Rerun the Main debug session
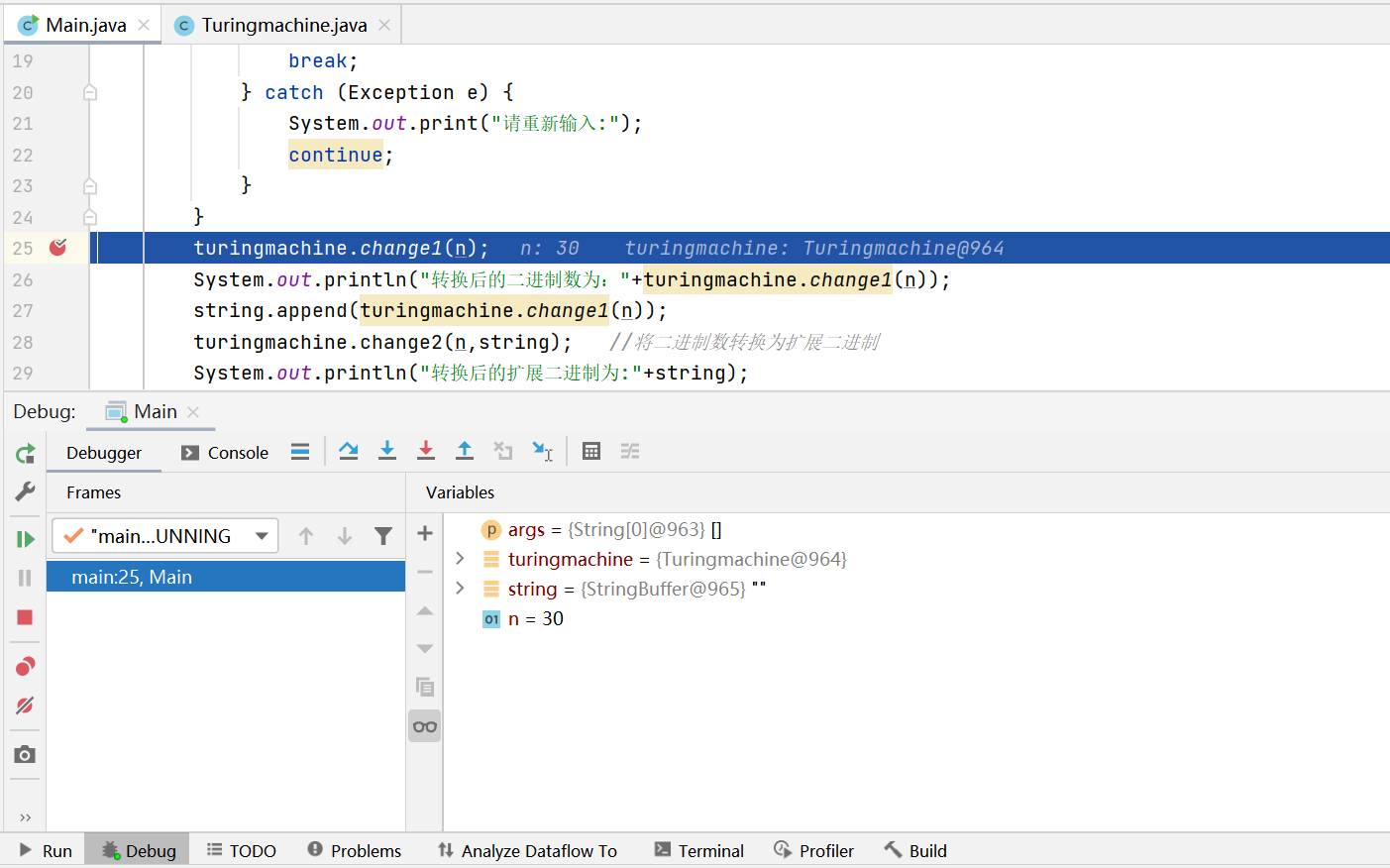Screen dimensions: 1390x868 (x=26, y=454)
